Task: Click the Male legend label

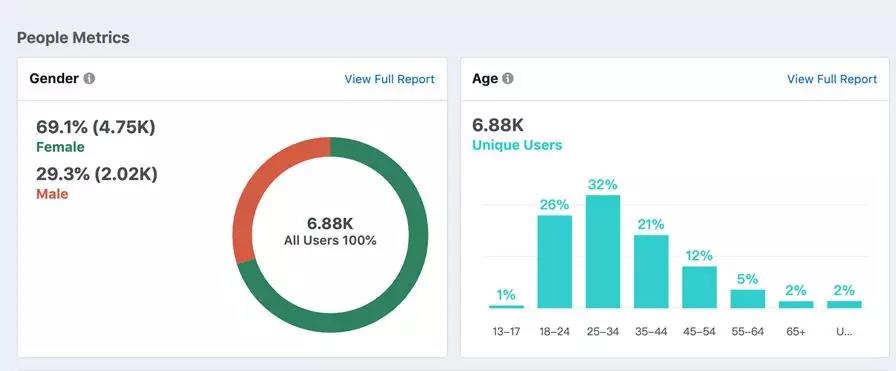Action: click(x=52, y=194)
